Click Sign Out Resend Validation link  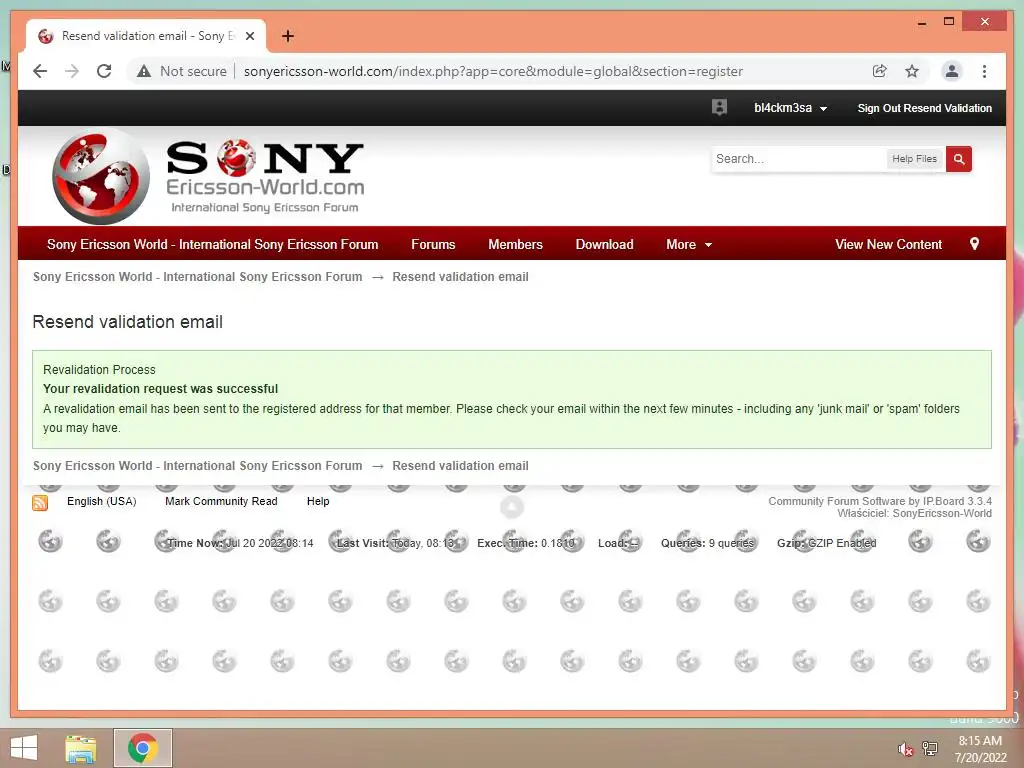pyautogui.click(x=924, y=108)
